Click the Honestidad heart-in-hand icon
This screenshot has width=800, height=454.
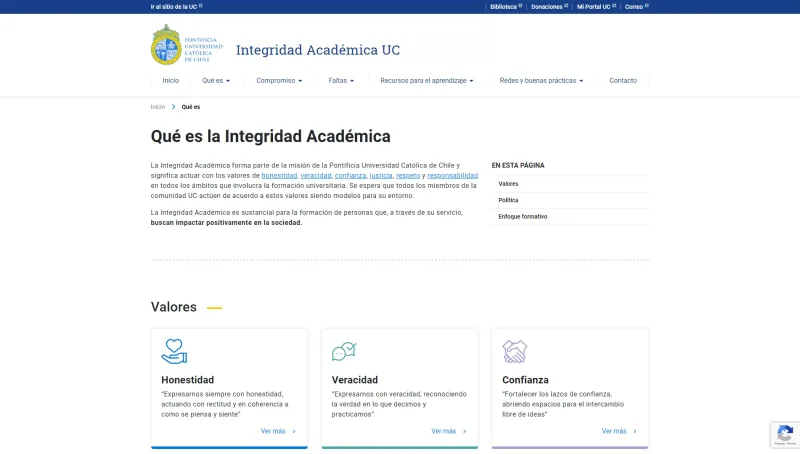click(x=174, y=351)
